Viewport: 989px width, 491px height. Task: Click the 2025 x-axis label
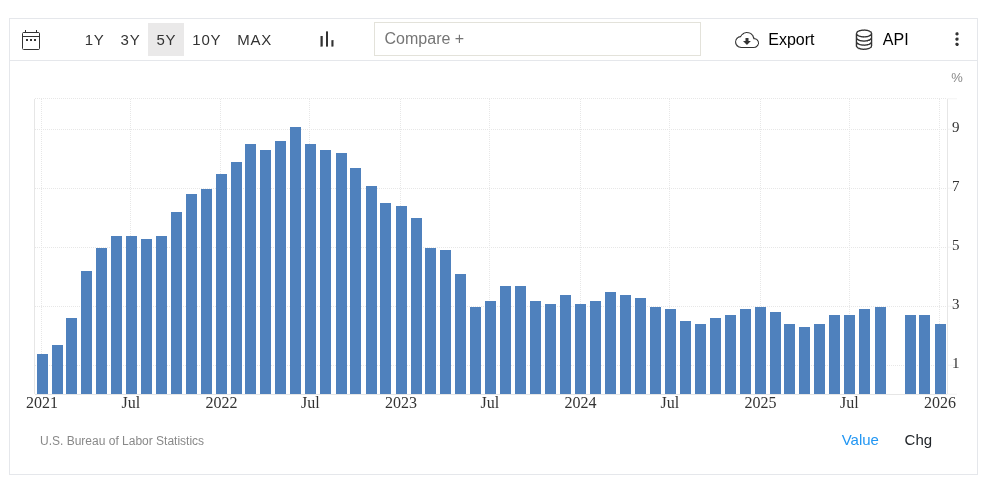760,403
